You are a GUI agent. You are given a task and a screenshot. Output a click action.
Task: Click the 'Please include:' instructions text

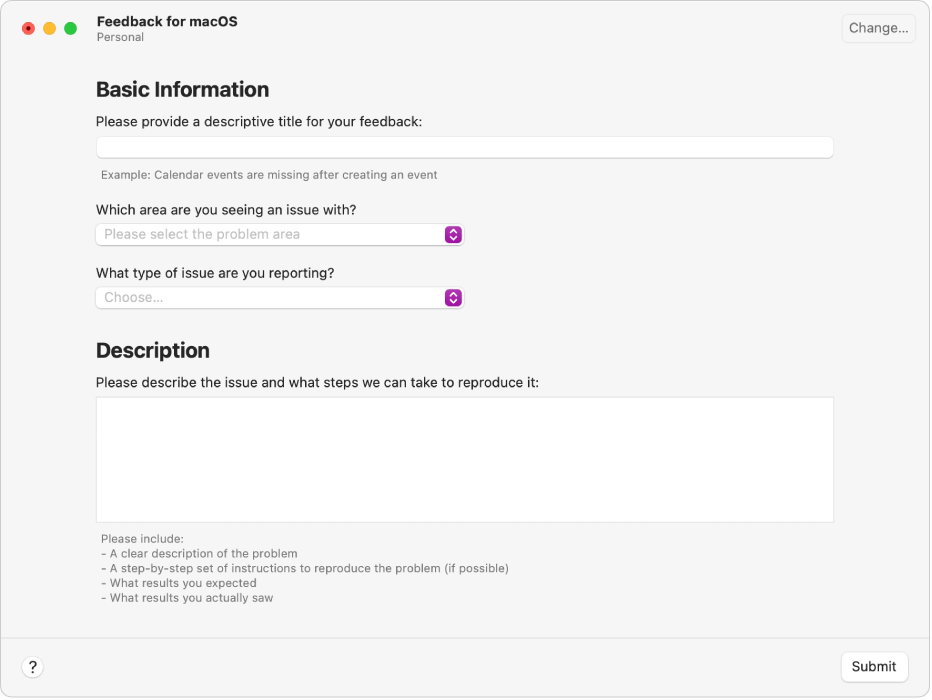(142, 539)
